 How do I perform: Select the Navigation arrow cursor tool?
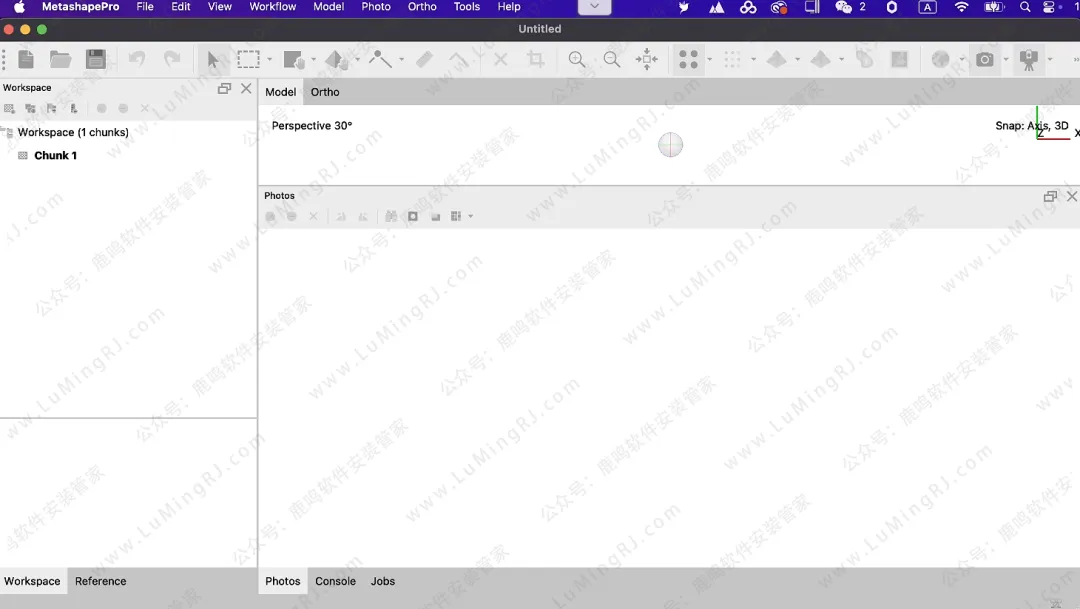pos(212,60)
